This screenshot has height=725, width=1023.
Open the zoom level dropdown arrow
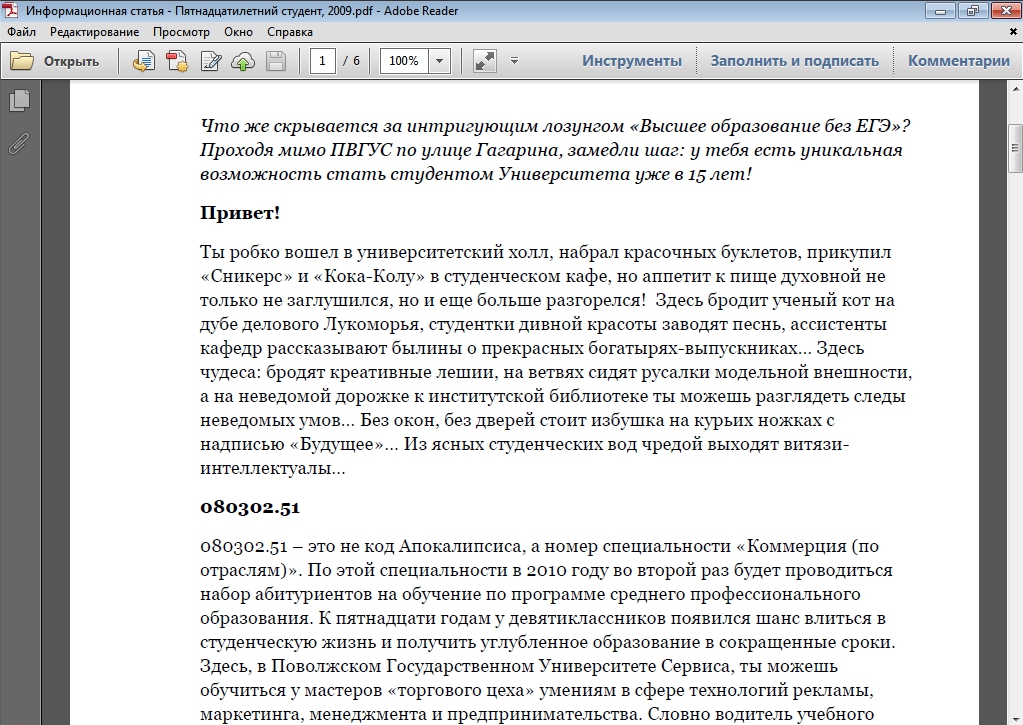click(x=439, y=61)
